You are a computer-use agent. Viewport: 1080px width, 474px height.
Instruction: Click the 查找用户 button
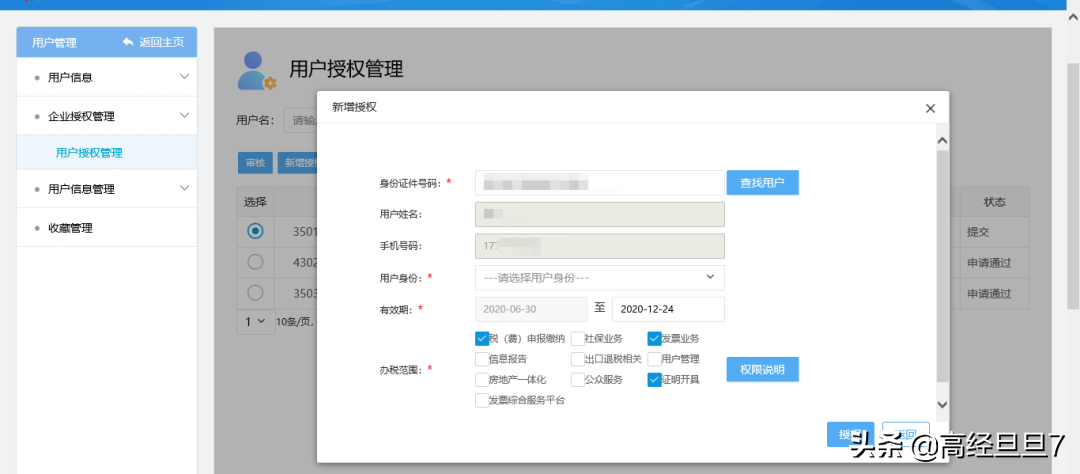[762, 183]
